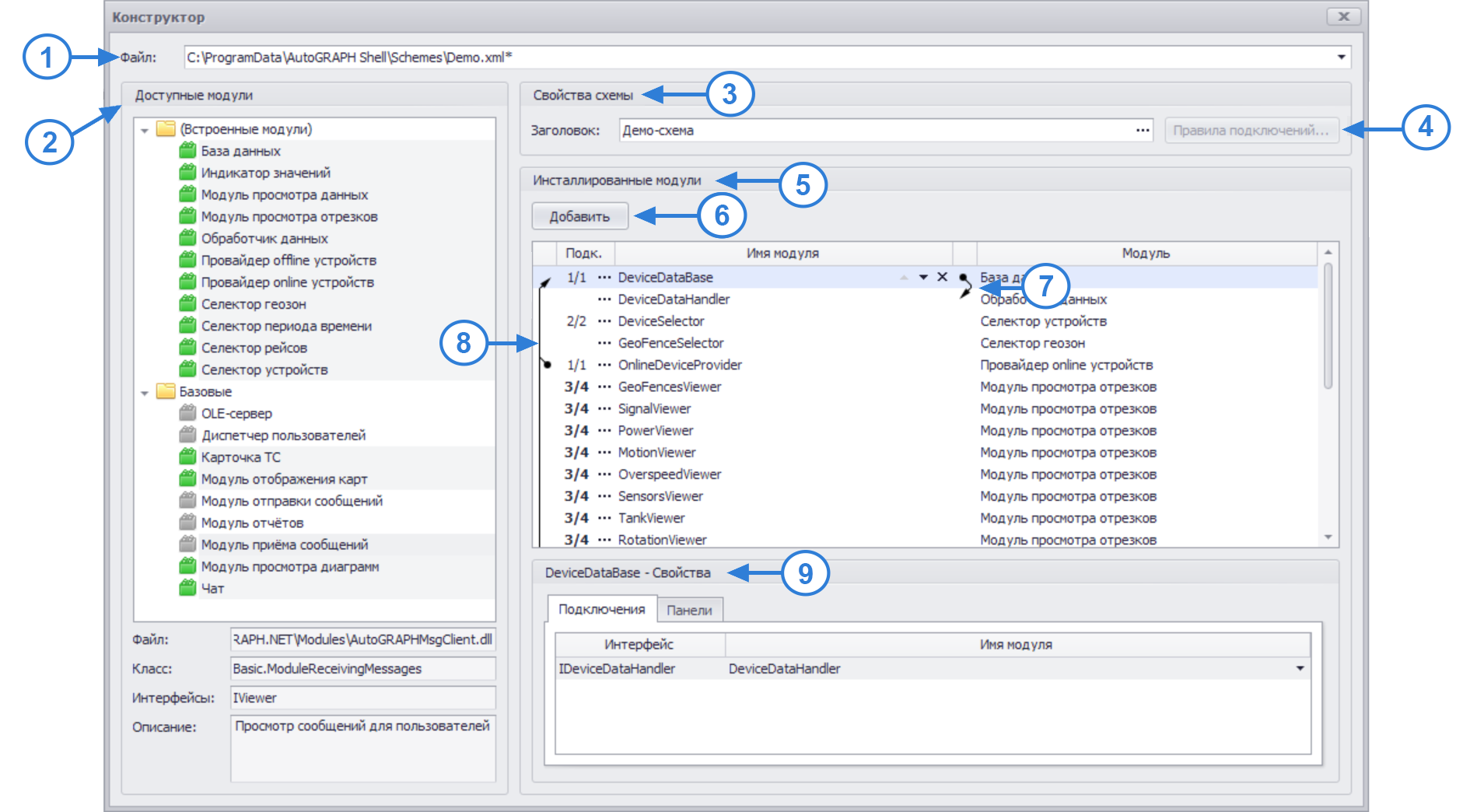
Task: Select the GeoFenceSelector module row
Action: [926, 342]
